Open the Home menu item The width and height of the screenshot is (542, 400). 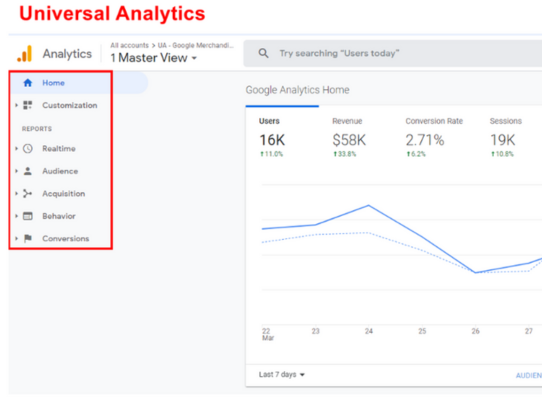pos(79,83)
